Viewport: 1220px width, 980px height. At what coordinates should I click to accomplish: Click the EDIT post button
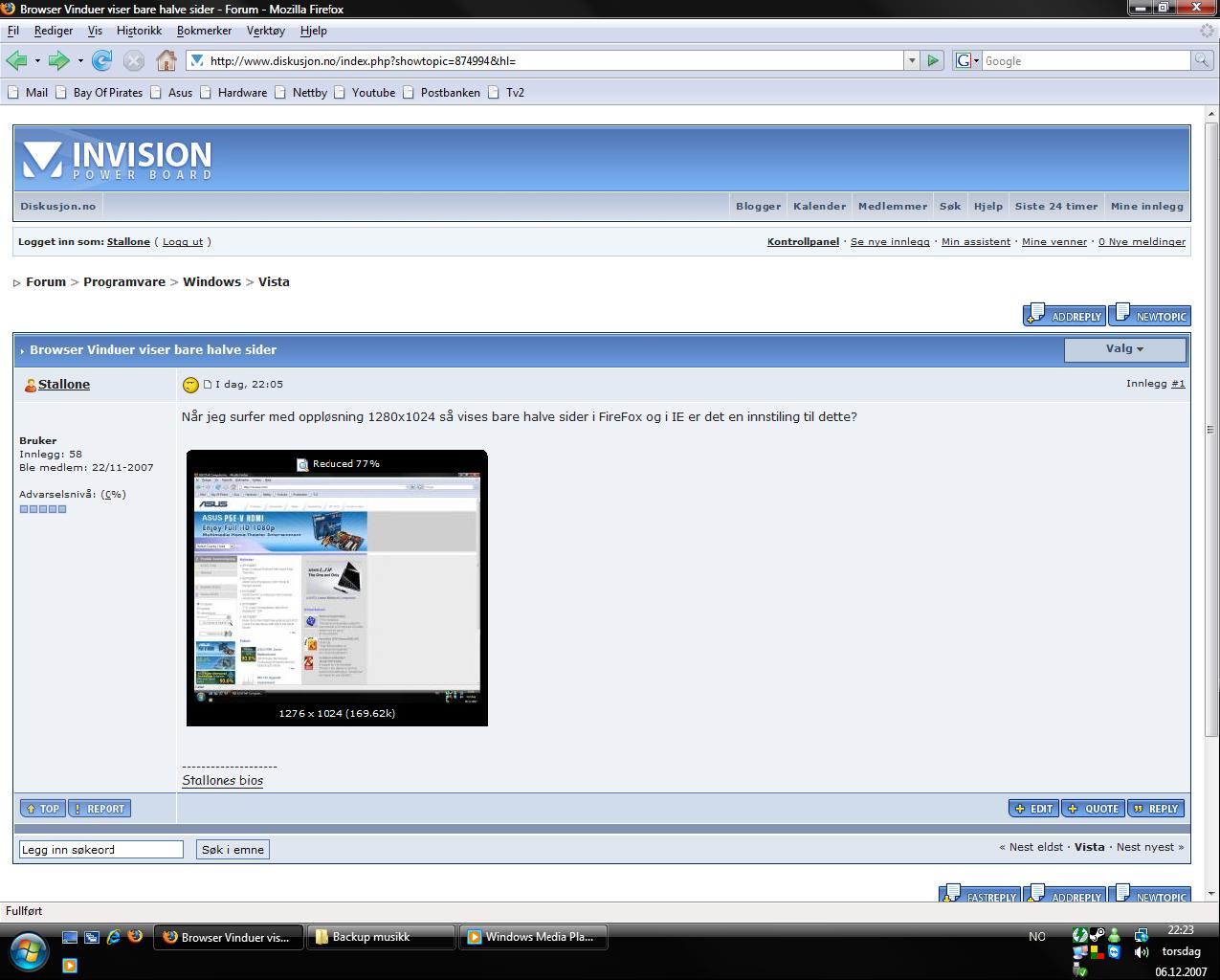pos(1033,809)
